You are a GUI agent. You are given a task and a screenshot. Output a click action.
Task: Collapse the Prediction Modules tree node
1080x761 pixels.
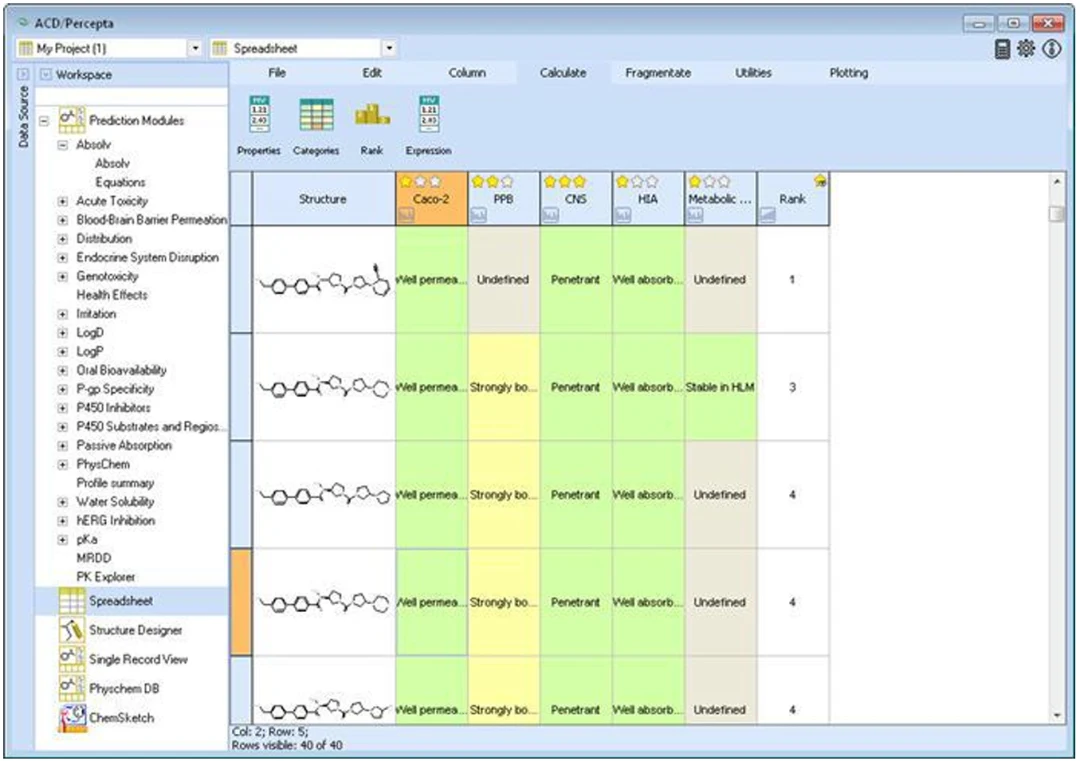[44, 121]
